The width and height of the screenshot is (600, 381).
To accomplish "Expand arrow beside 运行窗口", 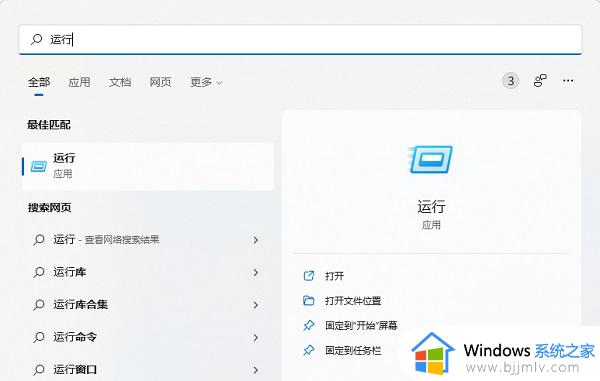I will (x=256, y=370).
